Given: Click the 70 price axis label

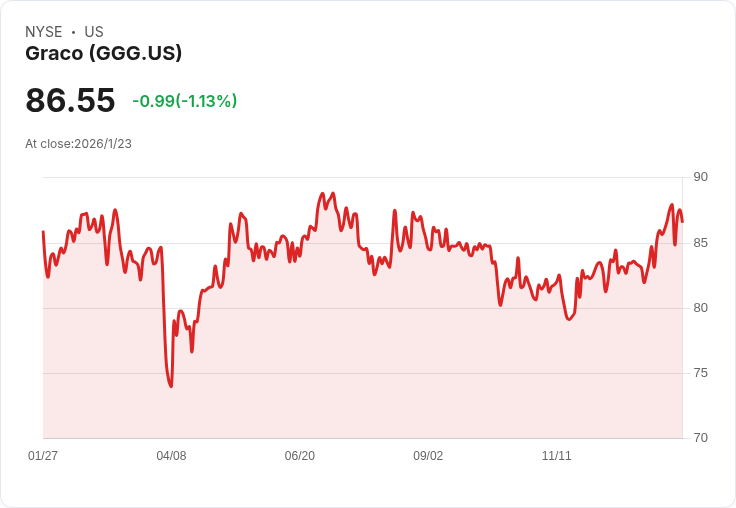Looking at the screenshot, I should 700,438.
